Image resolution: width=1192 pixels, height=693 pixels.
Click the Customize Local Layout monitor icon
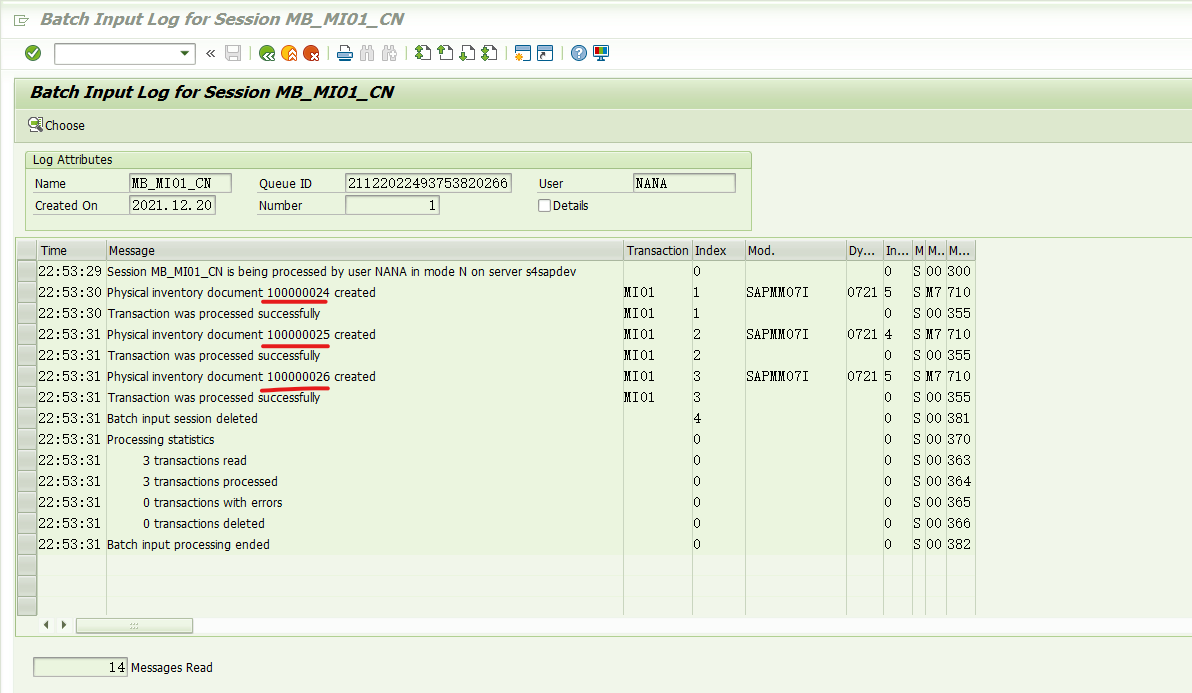tap(601, 53)
